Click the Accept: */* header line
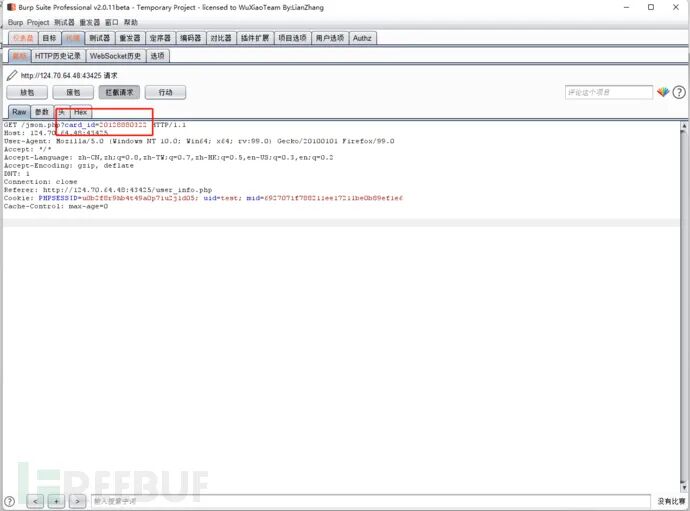690x511 pixels. [28, 149]
